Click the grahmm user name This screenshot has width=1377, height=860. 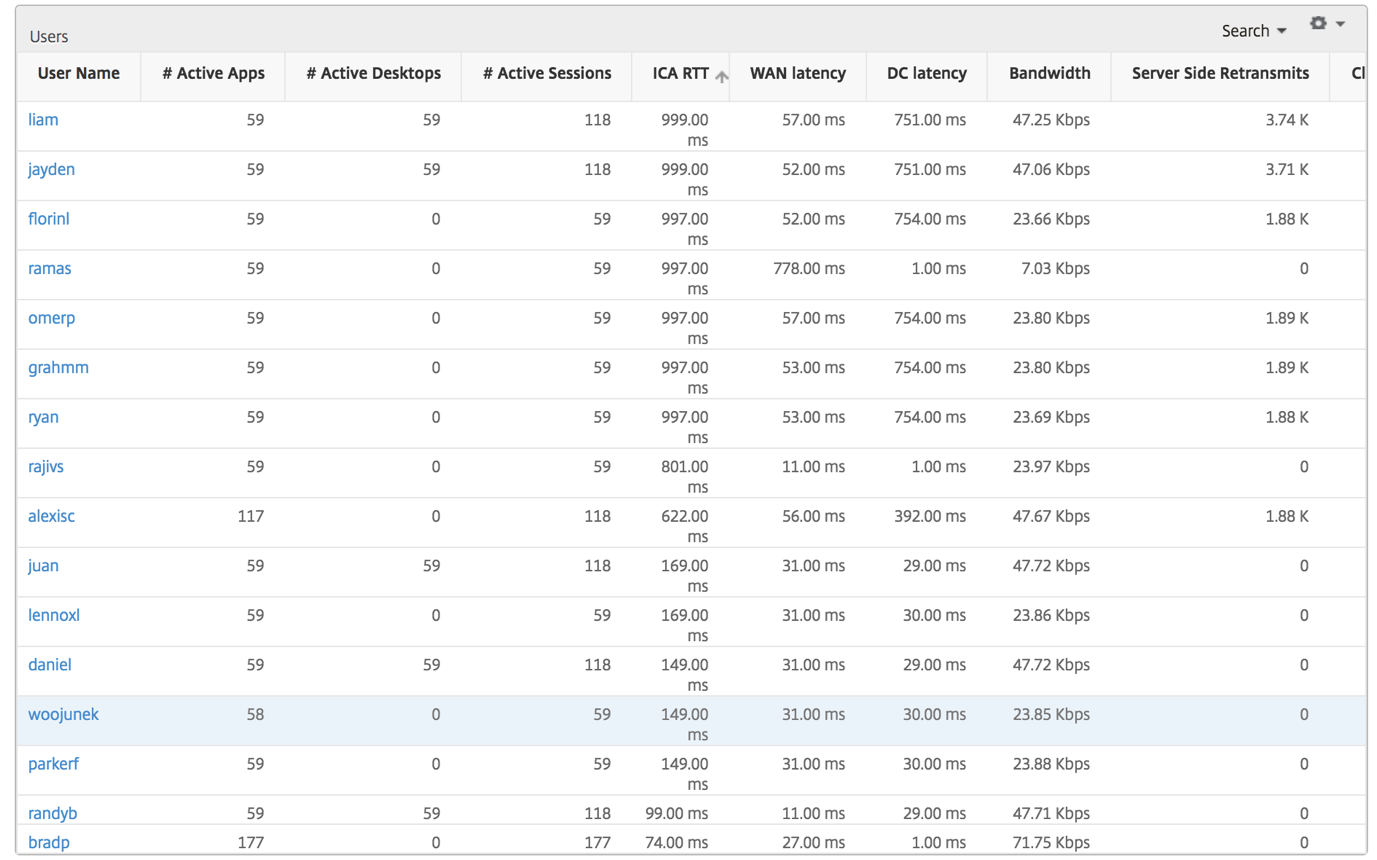click(x=58, y=367)
